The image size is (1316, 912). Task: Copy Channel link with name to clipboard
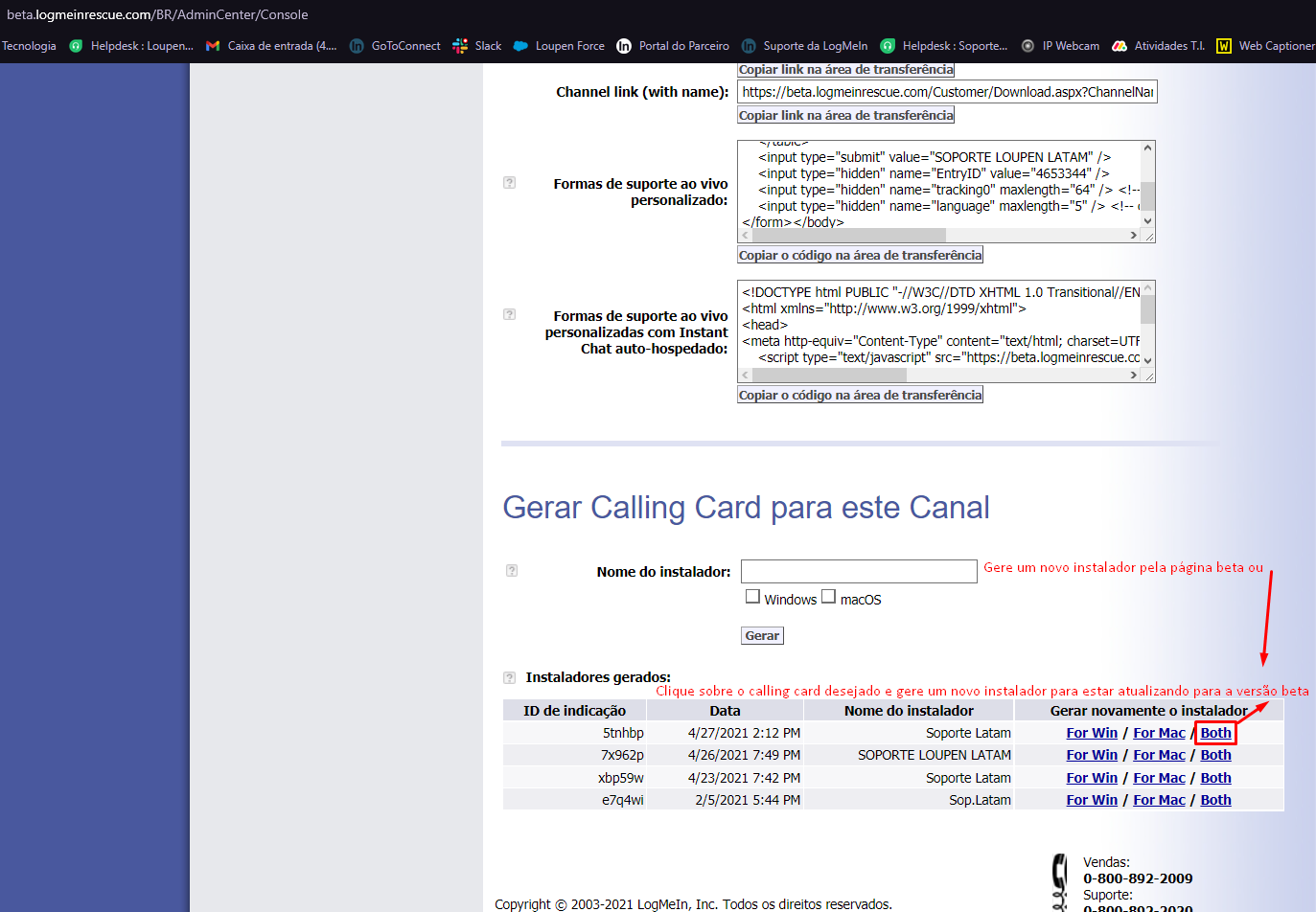pos(846,116)
